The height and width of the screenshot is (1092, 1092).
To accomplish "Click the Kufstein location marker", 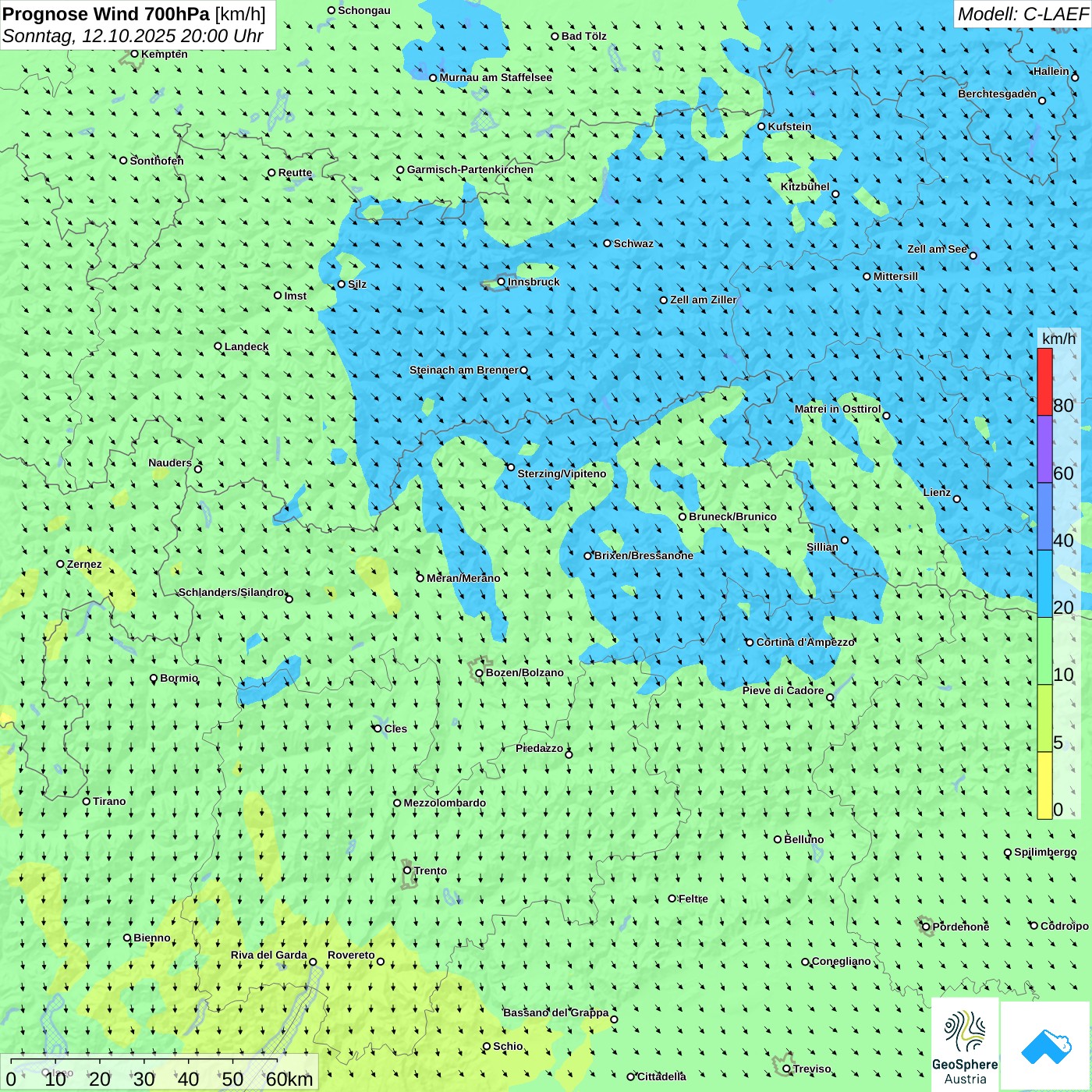I will coord(761,126).
